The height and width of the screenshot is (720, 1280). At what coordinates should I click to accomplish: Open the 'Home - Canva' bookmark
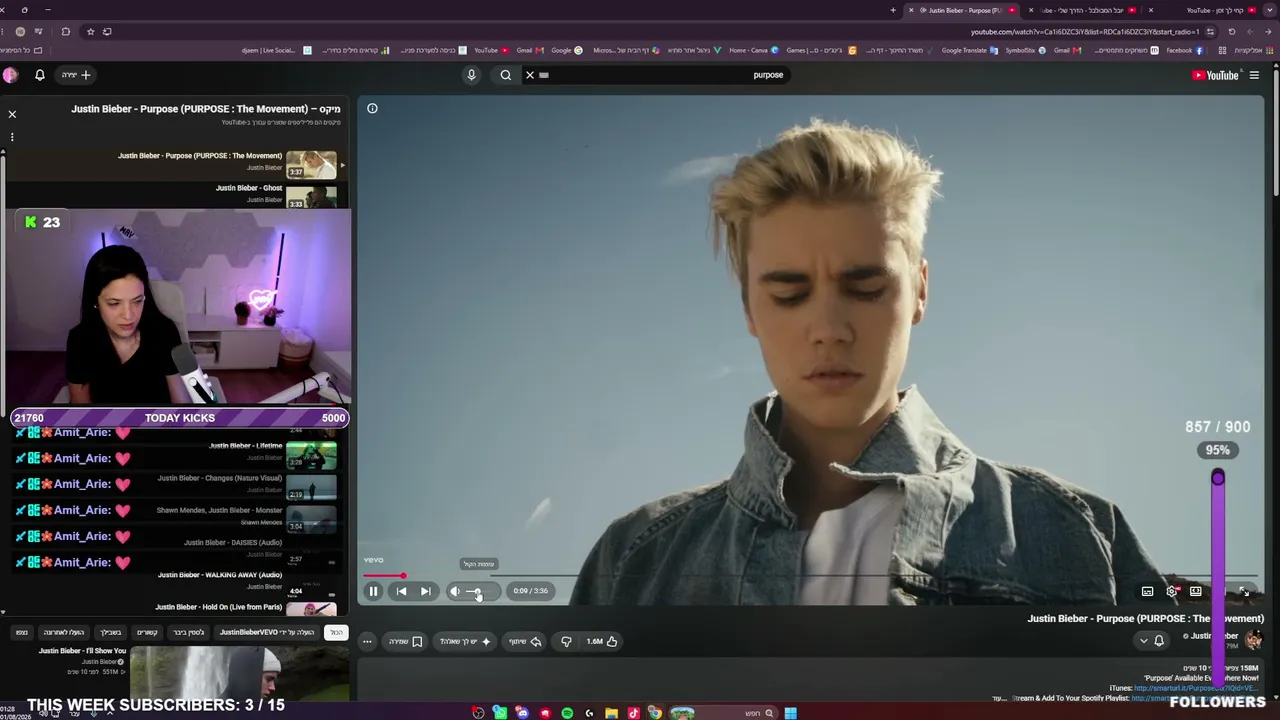754,50
